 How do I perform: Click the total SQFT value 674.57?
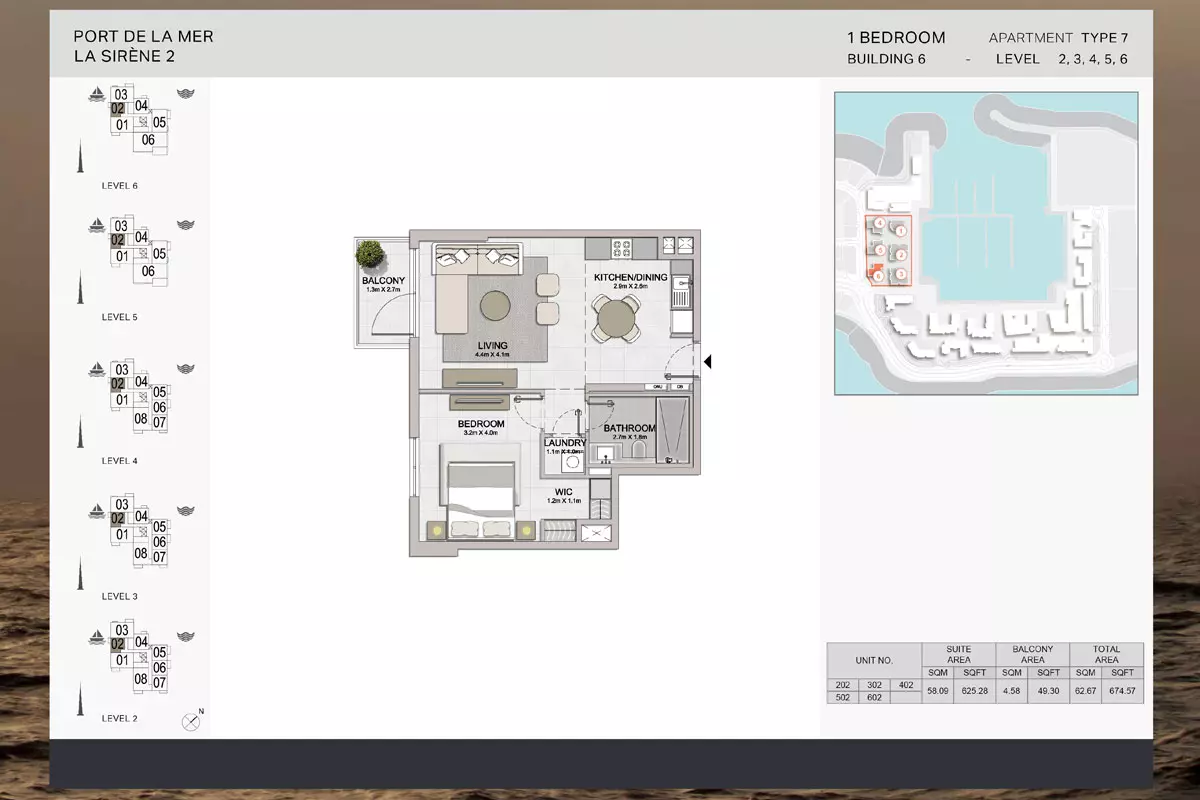click(x=1124, y=690)
